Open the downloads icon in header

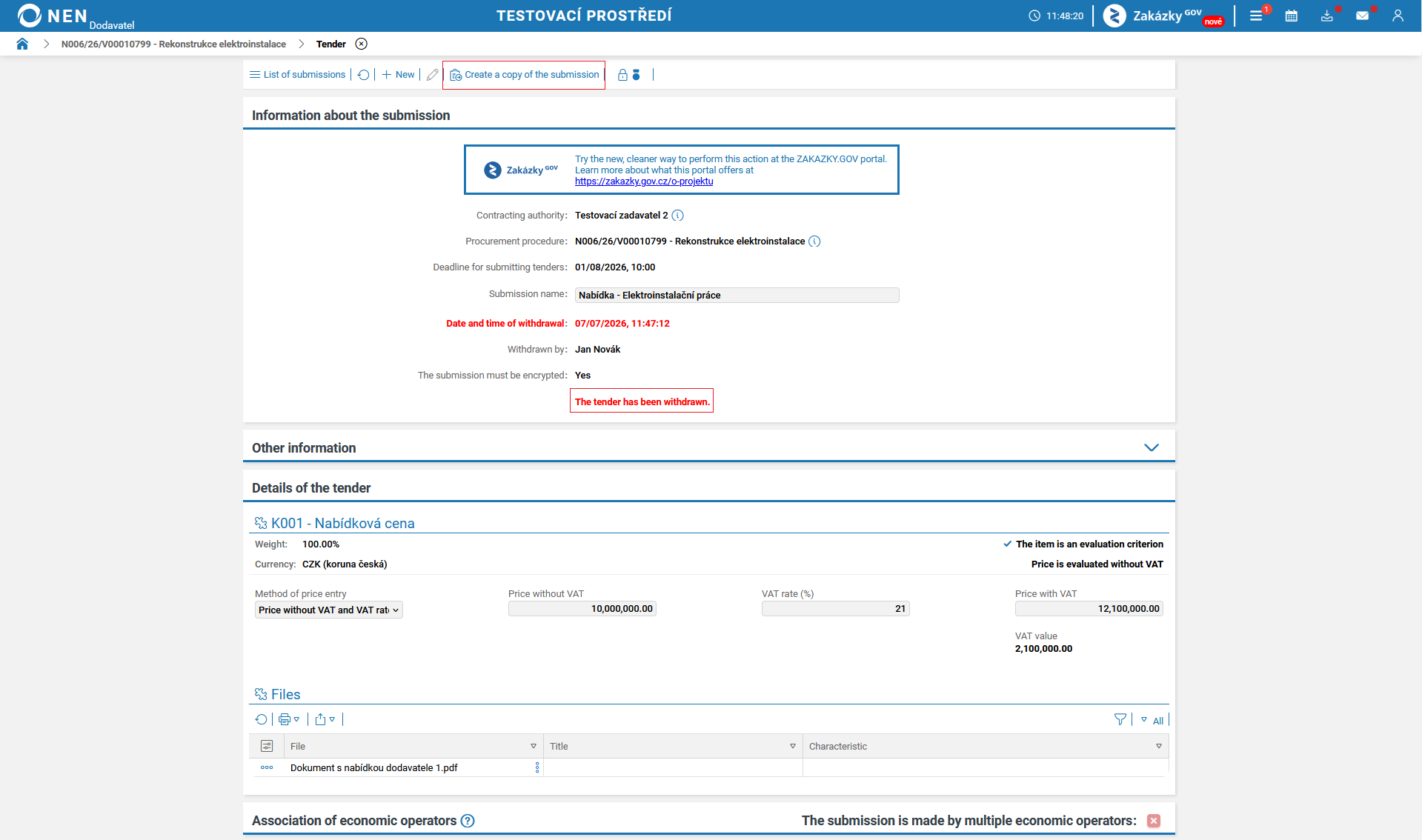pos(1326,16)
